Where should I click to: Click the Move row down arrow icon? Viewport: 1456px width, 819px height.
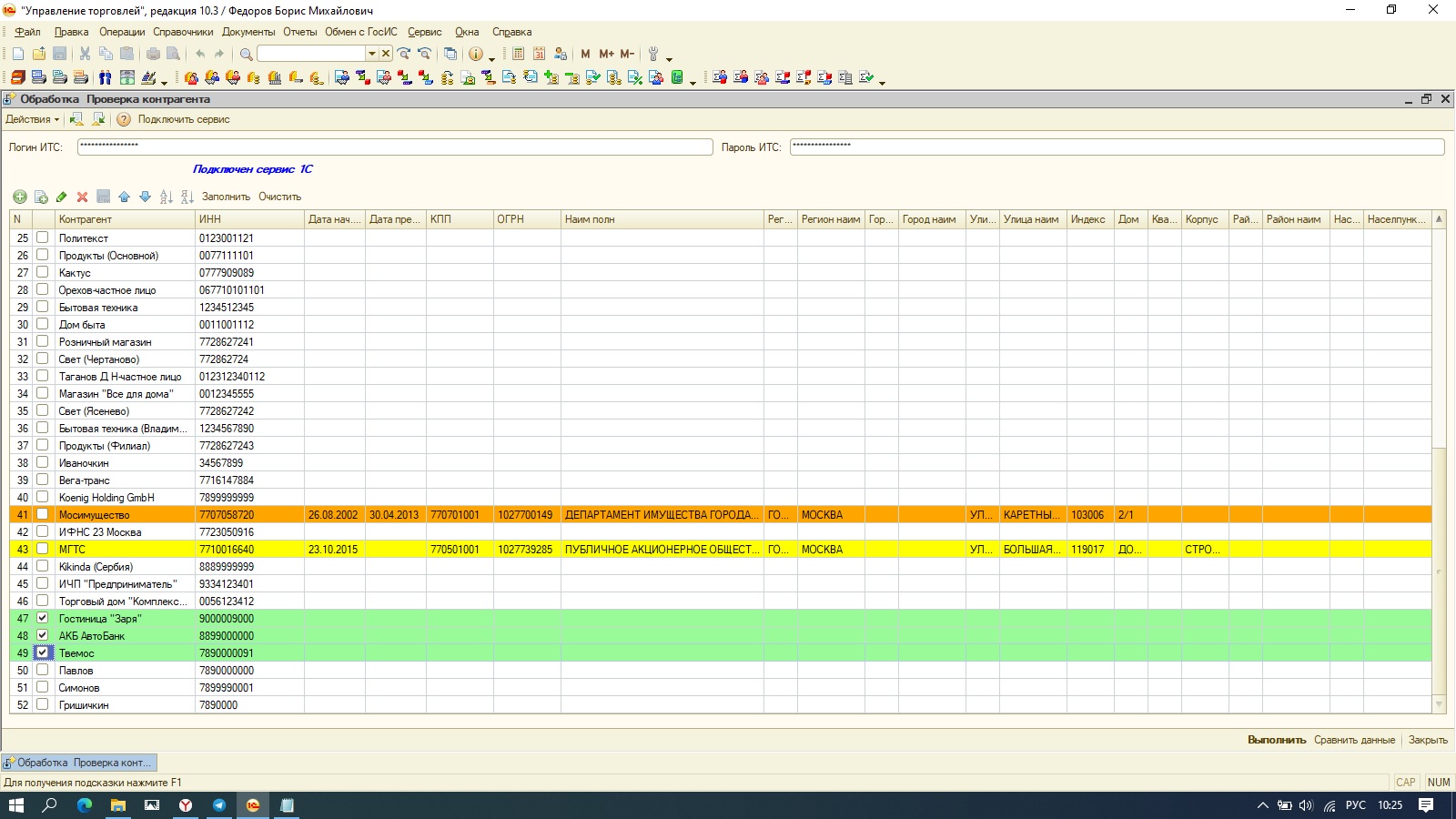click(145, 197)
